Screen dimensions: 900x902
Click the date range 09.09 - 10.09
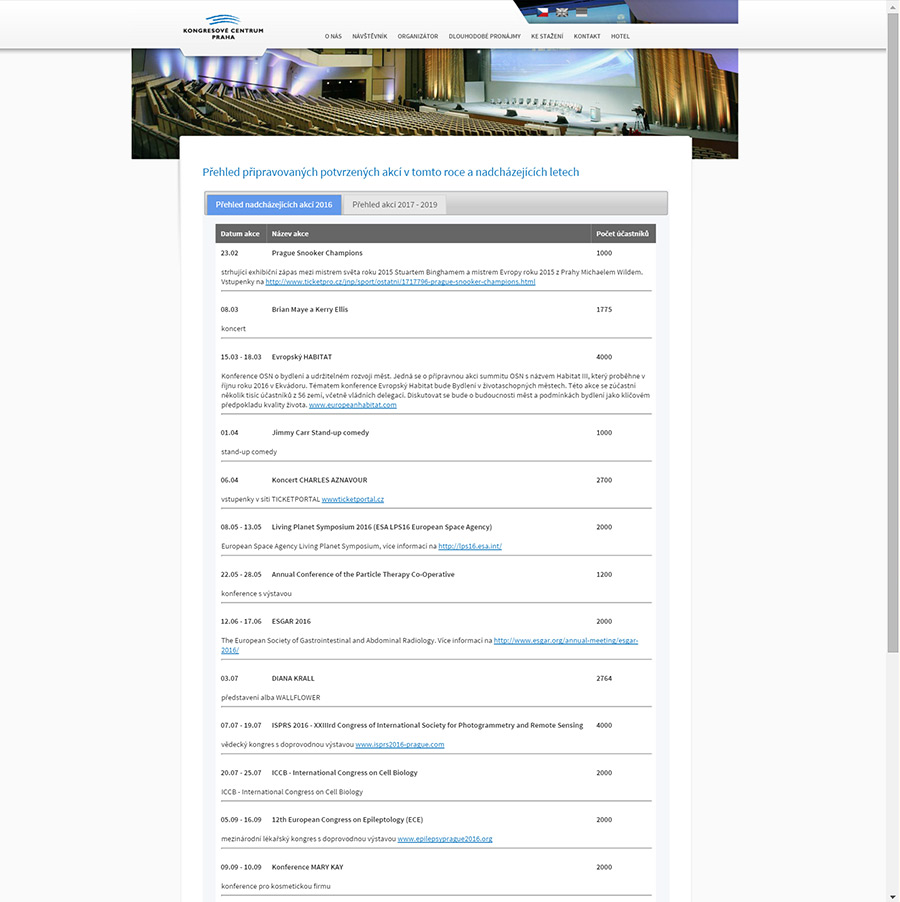click(x=240, y=867)
